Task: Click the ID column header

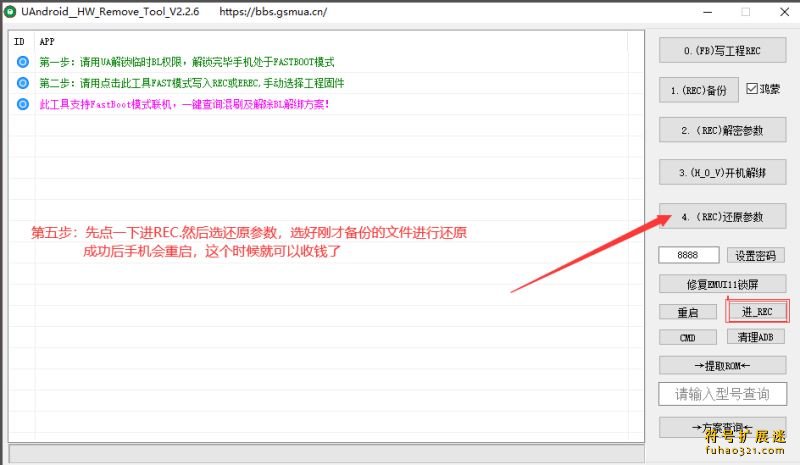Action: 19,41
